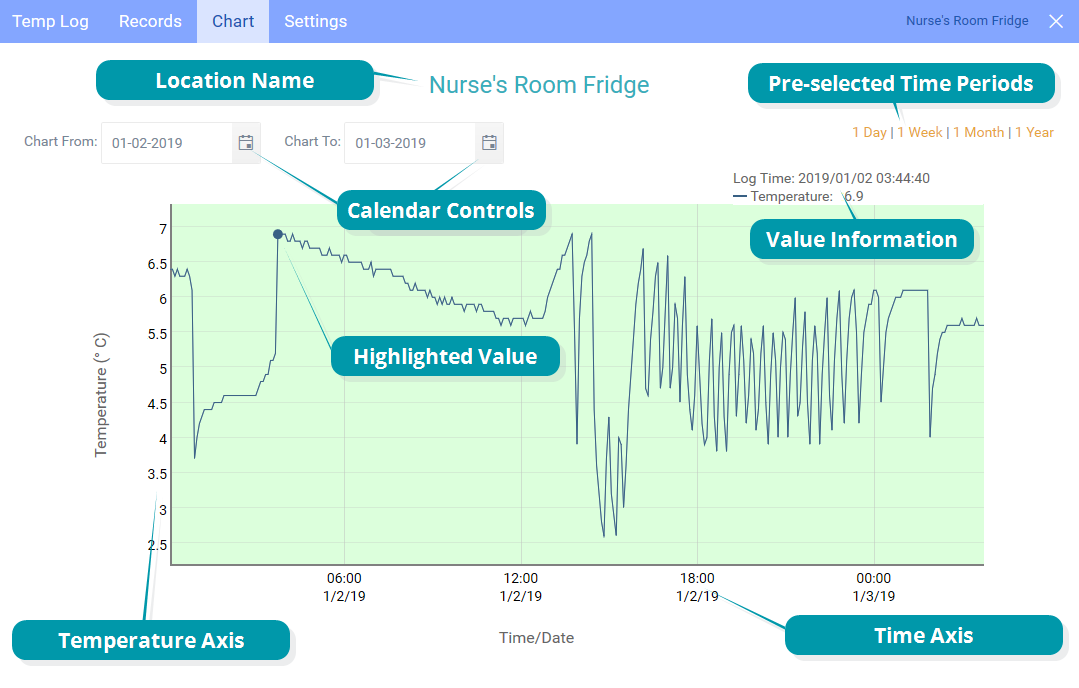Click the Nurse's Room Fridge header label
The image size is (1079, 688).
tap(967, 21)
